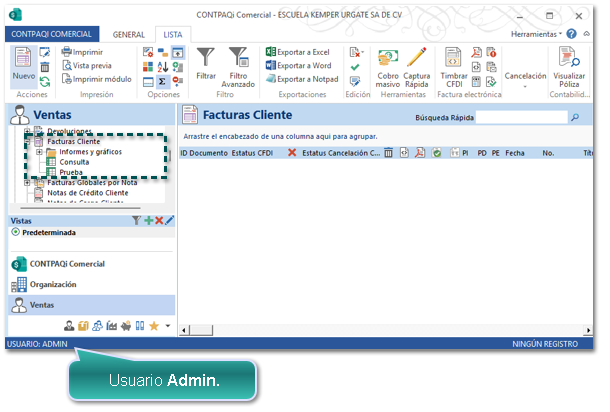Add a new view with green plus

pyautogui.click(x=148, y=221)
